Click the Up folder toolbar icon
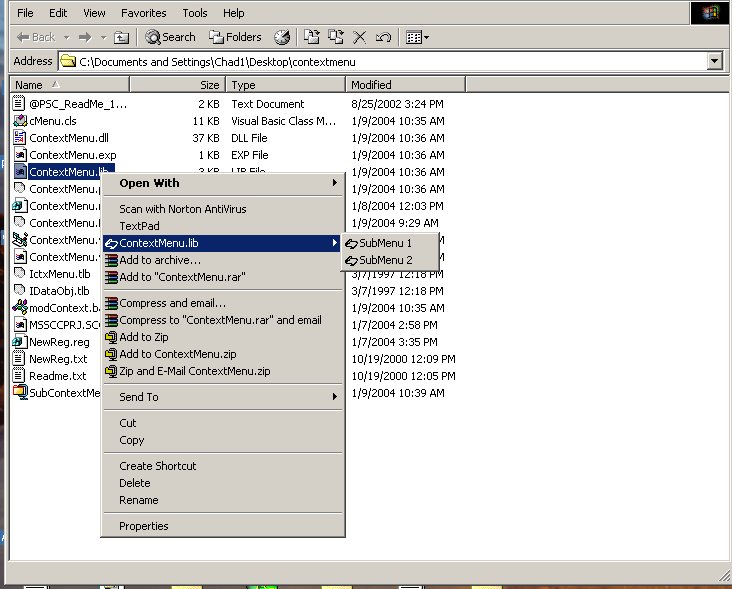This screenshot has height=589, width=732. pyautogui.click(x=121, y=37)
